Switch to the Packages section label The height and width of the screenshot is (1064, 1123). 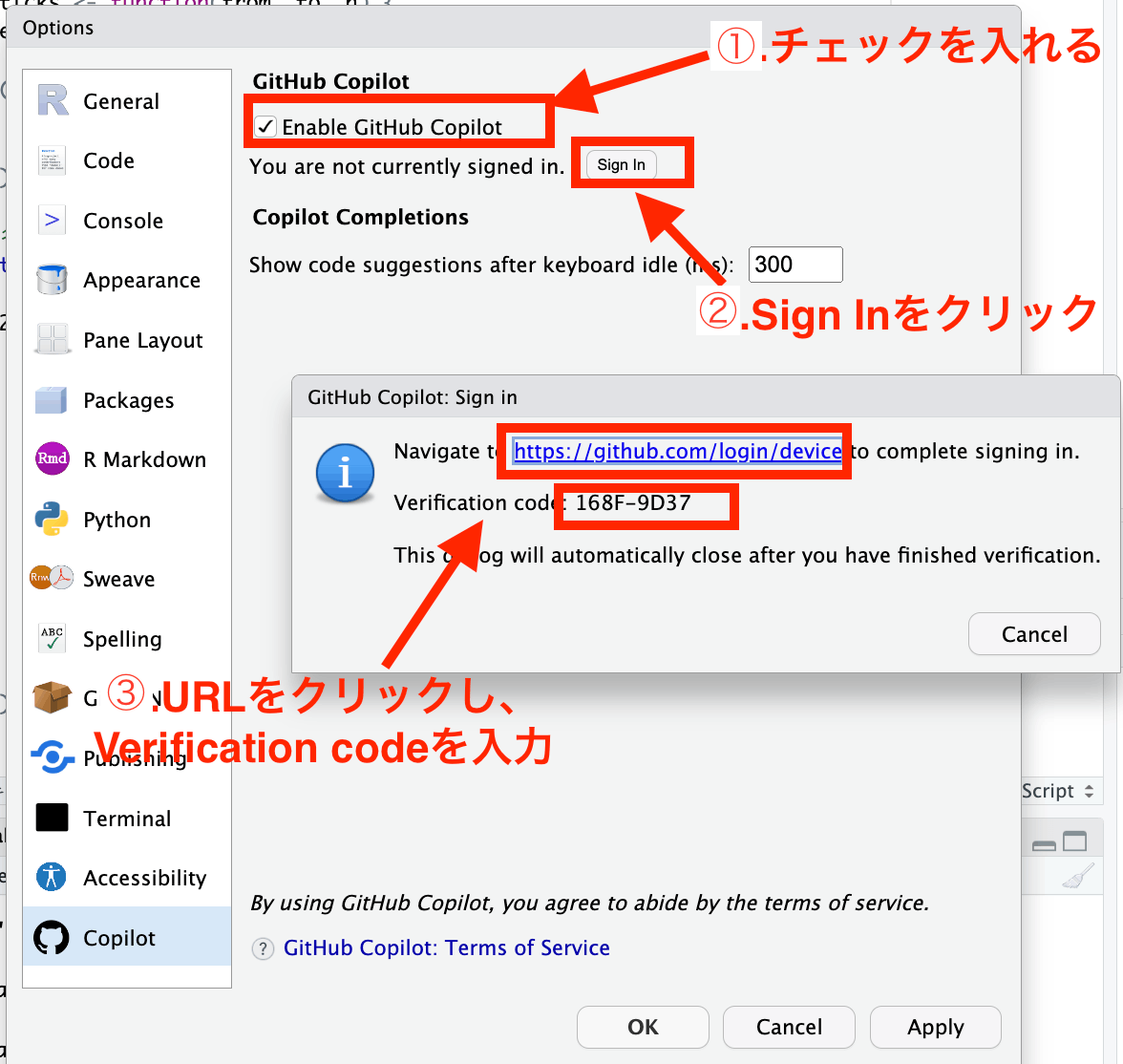click(x=129, y=400)
